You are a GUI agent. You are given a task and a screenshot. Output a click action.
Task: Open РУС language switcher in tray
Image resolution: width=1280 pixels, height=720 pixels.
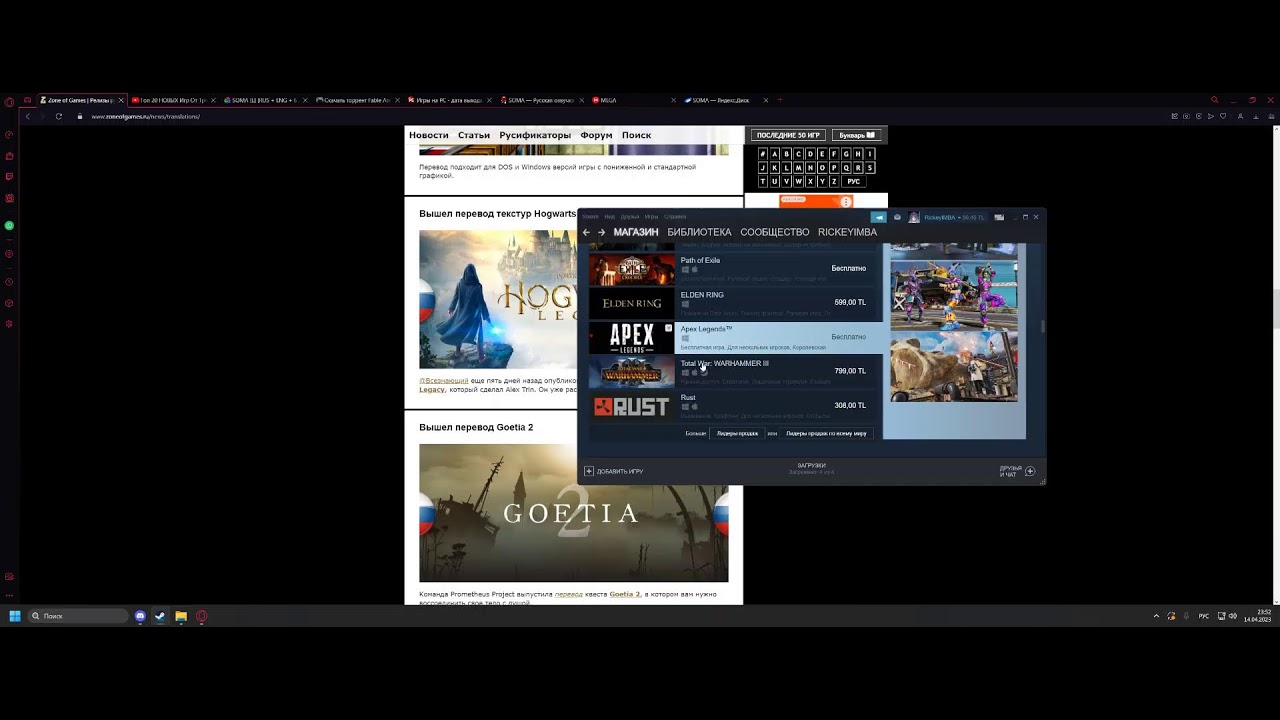[x=1204, y=616]
